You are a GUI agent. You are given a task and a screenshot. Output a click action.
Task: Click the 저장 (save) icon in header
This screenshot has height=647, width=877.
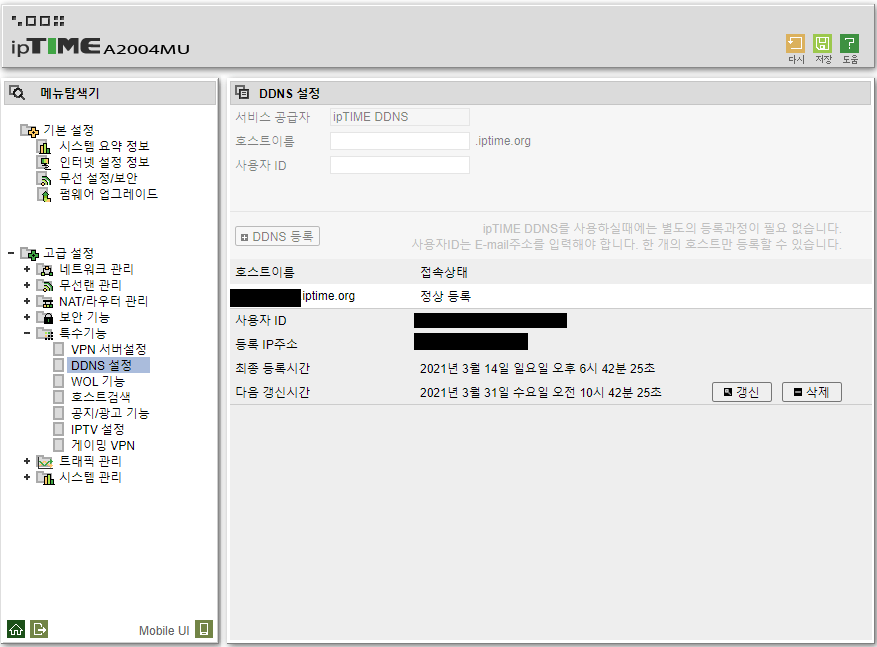(x=822, y=44)
